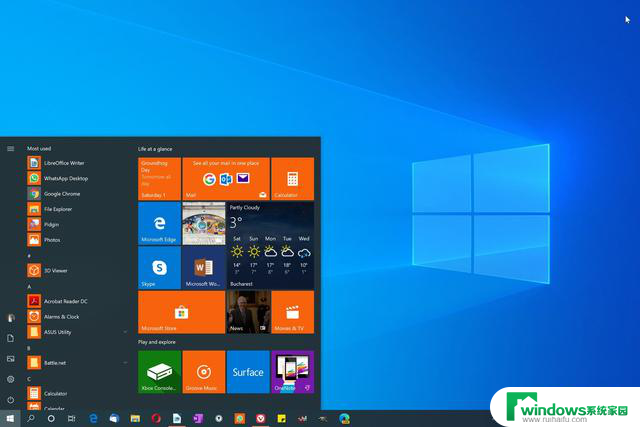Open the Mail tile
This screenshot has height=427, width=640.
(226, 179)
